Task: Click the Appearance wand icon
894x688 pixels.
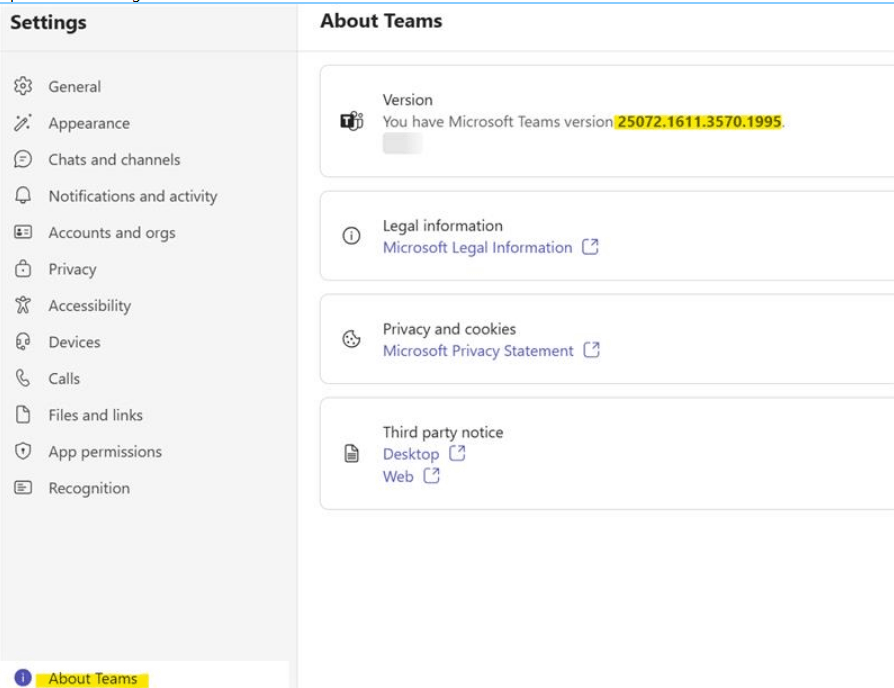Action: 23,123
